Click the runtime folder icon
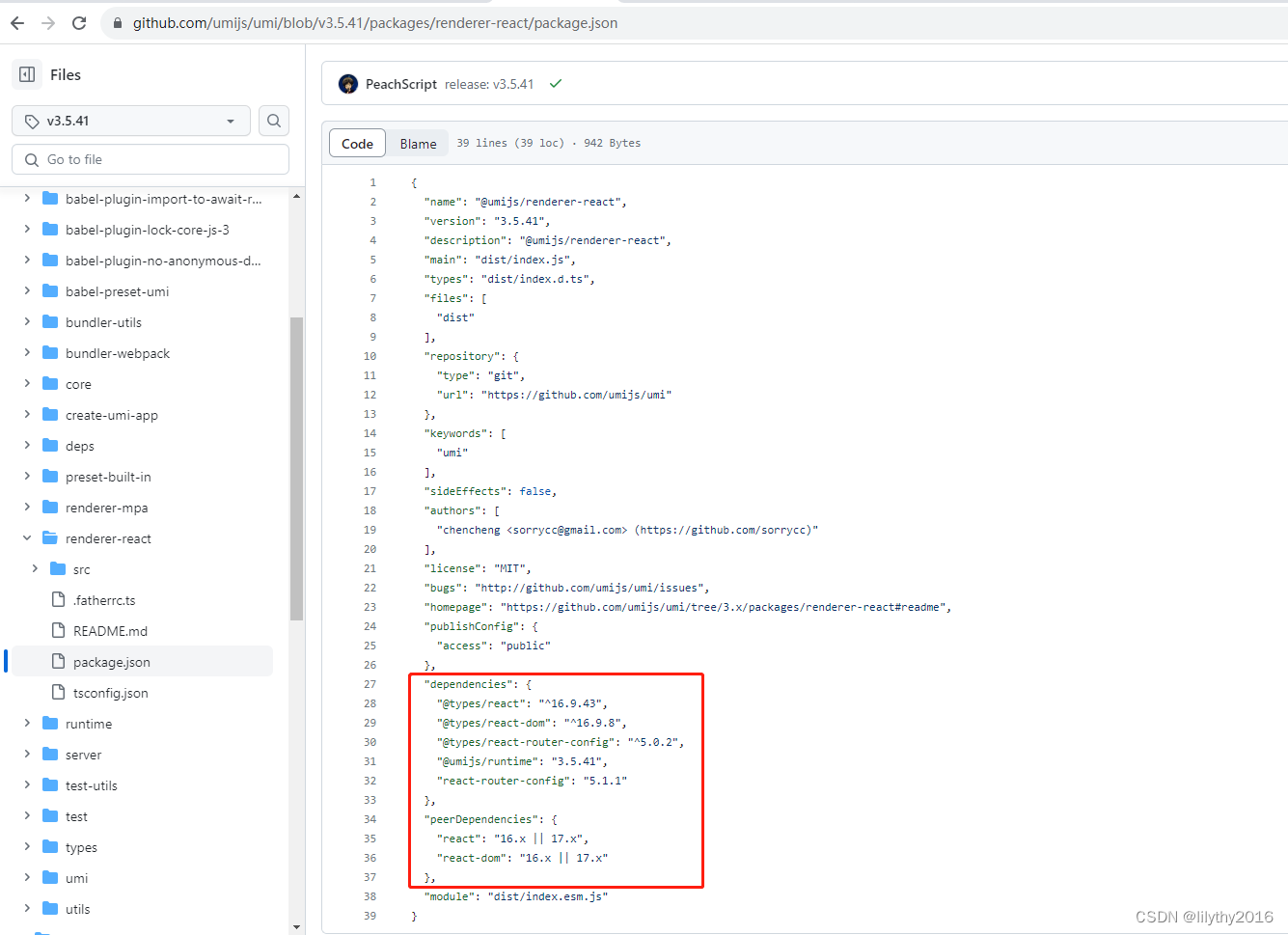This screenshot has width=1288, height=935. click(x=50, y=724)
